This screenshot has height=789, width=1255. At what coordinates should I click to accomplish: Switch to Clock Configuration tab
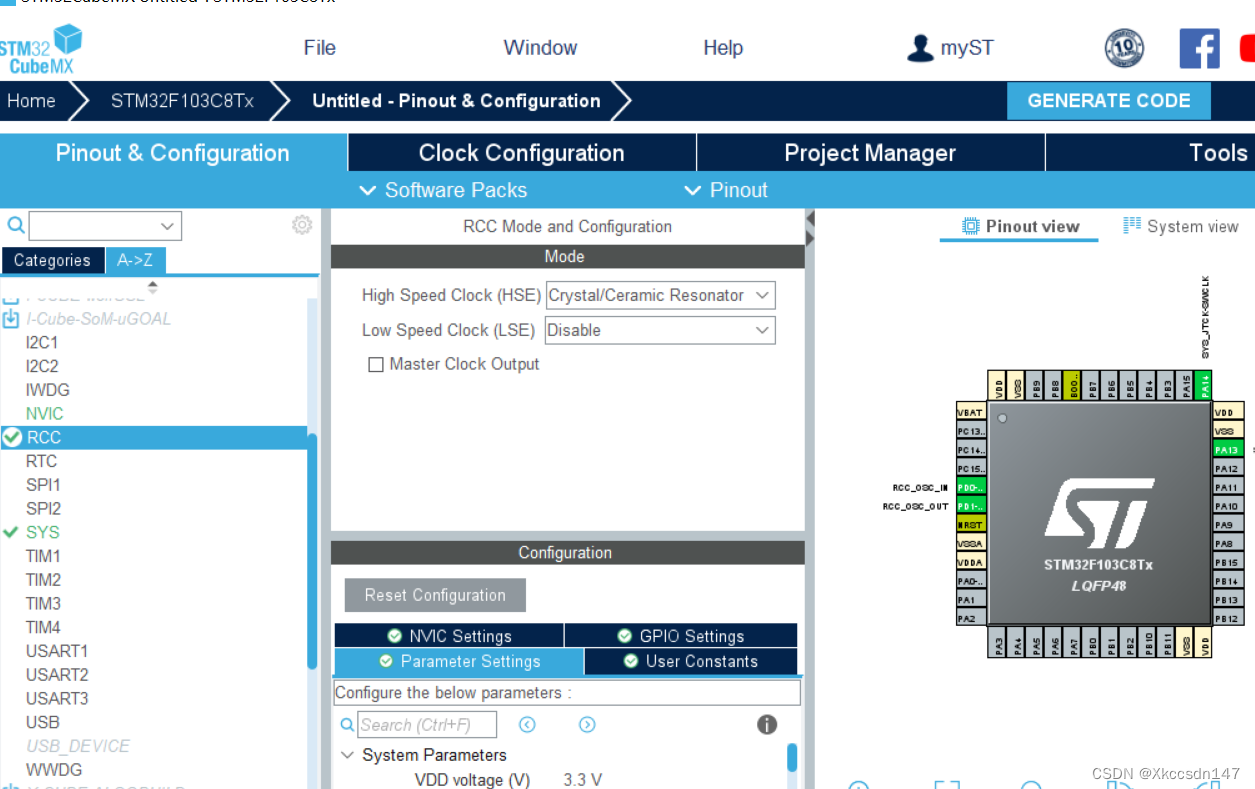click(522, 153)
